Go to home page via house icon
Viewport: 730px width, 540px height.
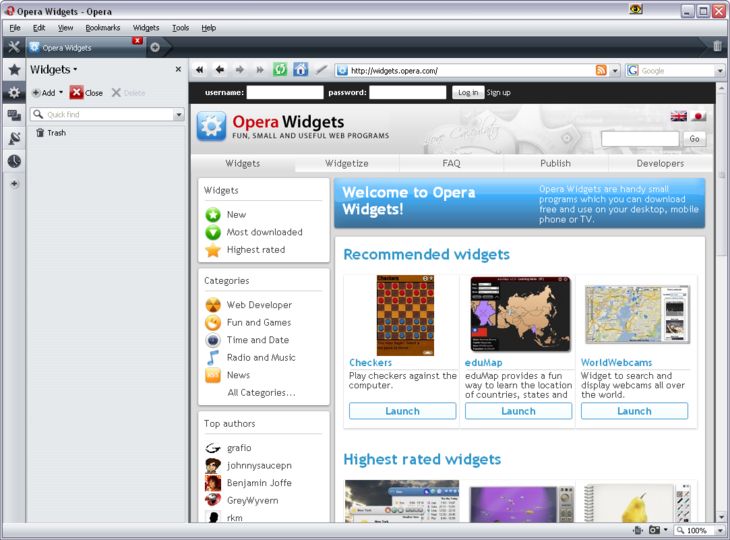300,70
